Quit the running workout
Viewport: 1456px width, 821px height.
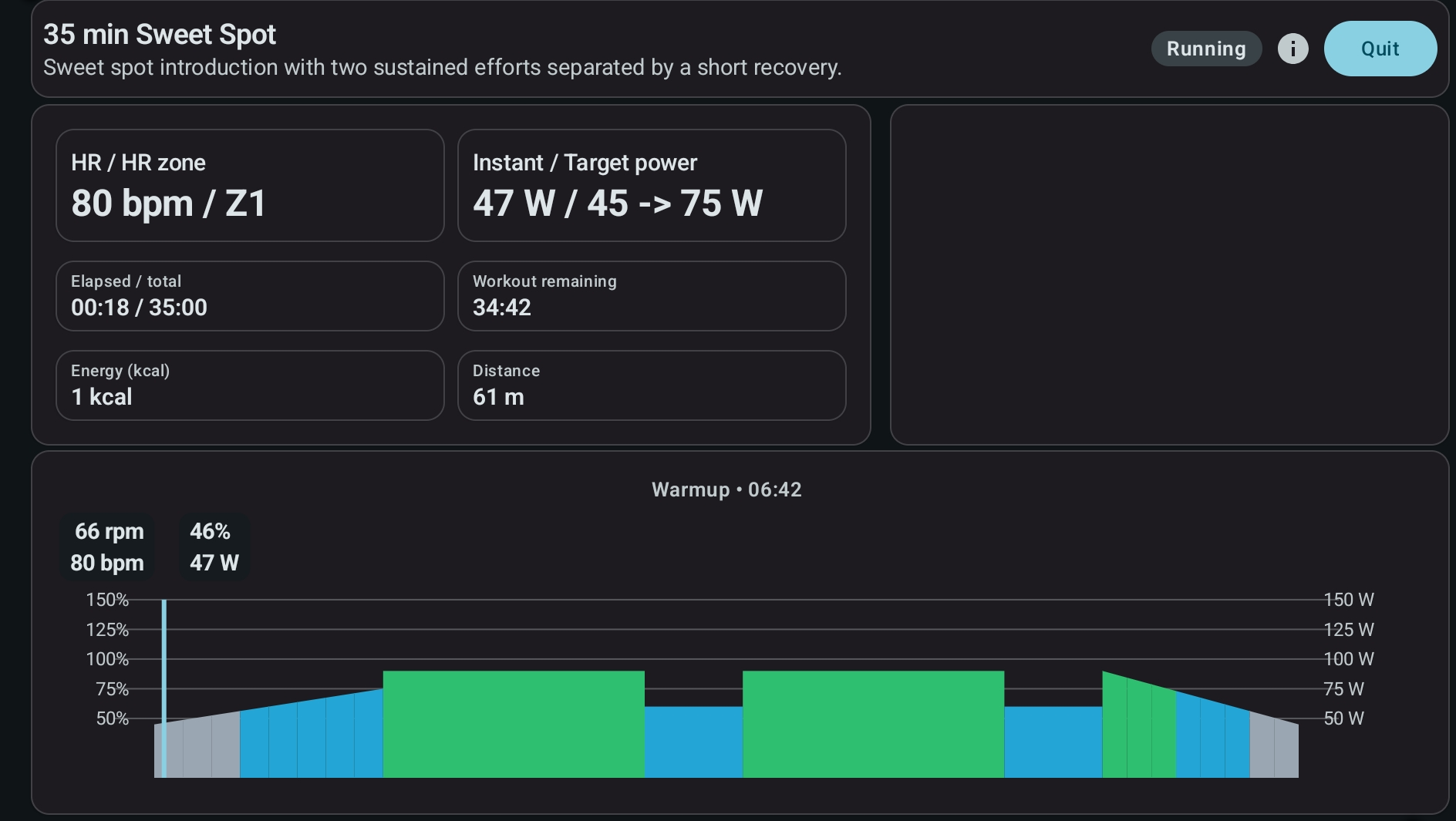point(1380,49)
